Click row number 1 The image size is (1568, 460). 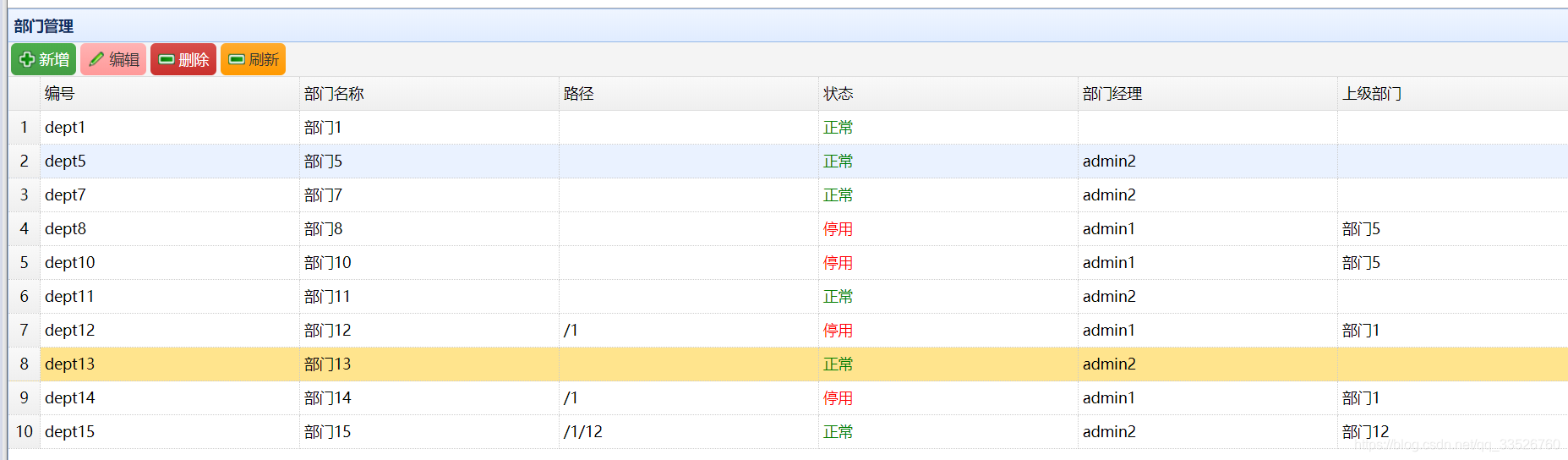pyautogui.click(x=25, y=127)
